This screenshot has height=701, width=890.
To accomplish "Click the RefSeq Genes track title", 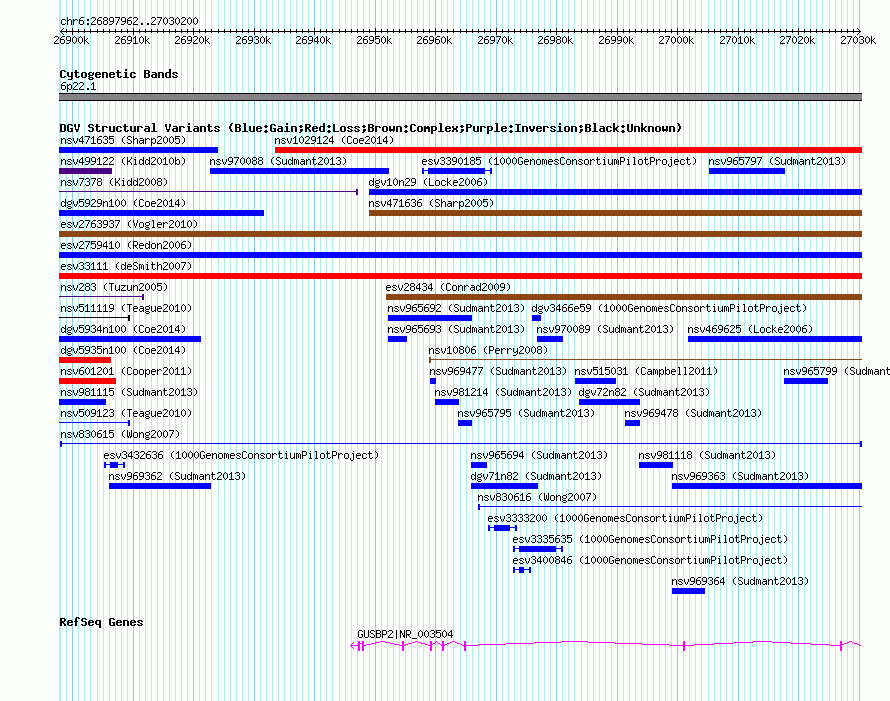I will coord(101,622).
